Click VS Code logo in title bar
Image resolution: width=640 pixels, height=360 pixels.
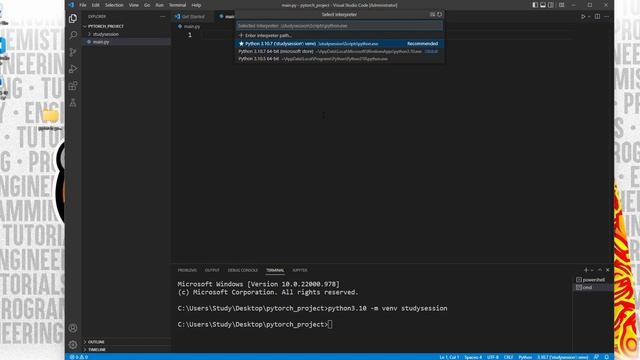click(x=71, y=5)
